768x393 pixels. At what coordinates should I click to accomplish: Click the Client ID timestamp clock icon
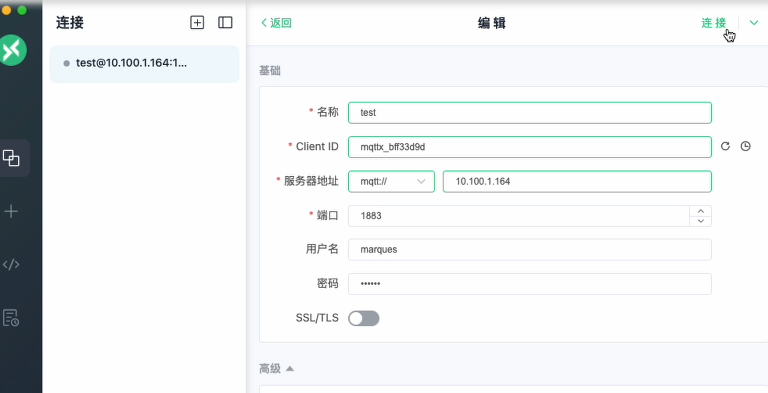click(x=745, y=146)
